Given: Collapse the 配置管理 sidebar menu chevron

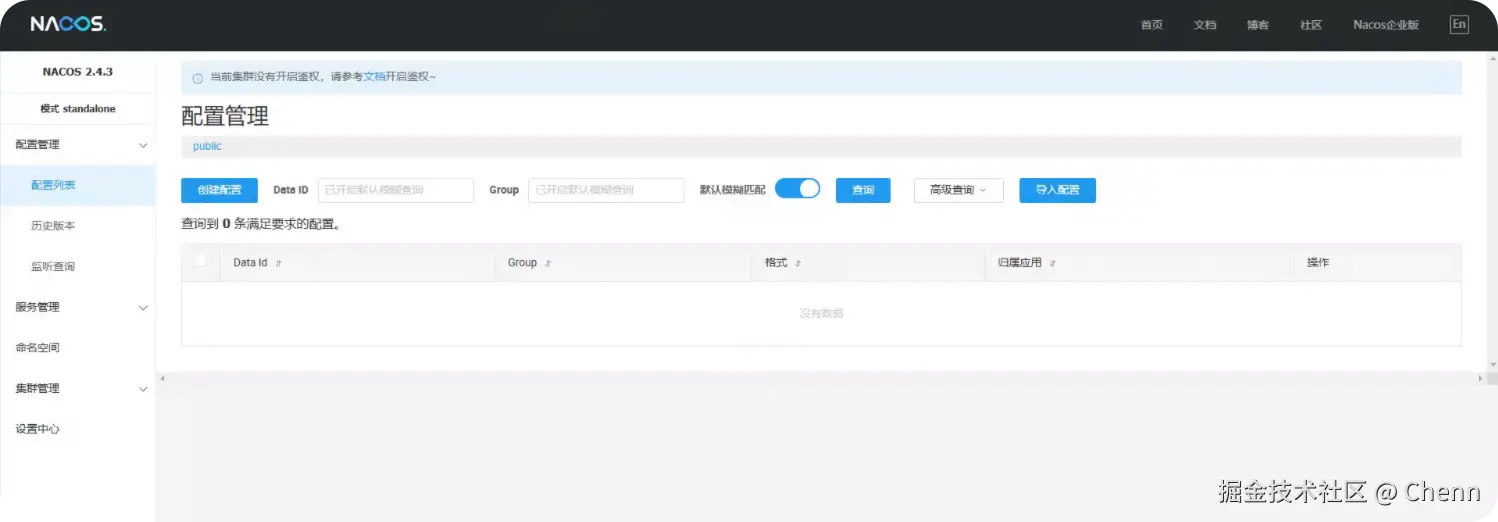Looking at the screenshot, I should [x=143, y=145].
